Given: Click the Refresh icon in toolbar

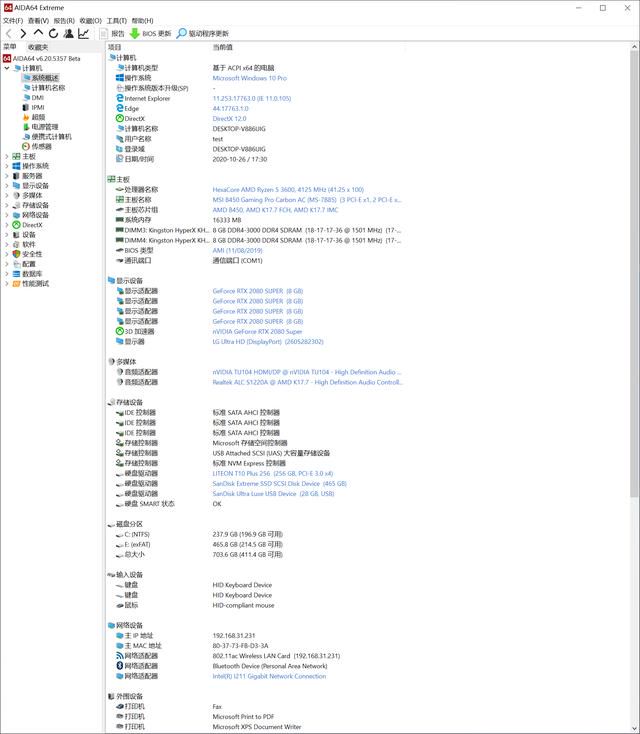Looking at the screenshot, I should click(x=53, y=33).
